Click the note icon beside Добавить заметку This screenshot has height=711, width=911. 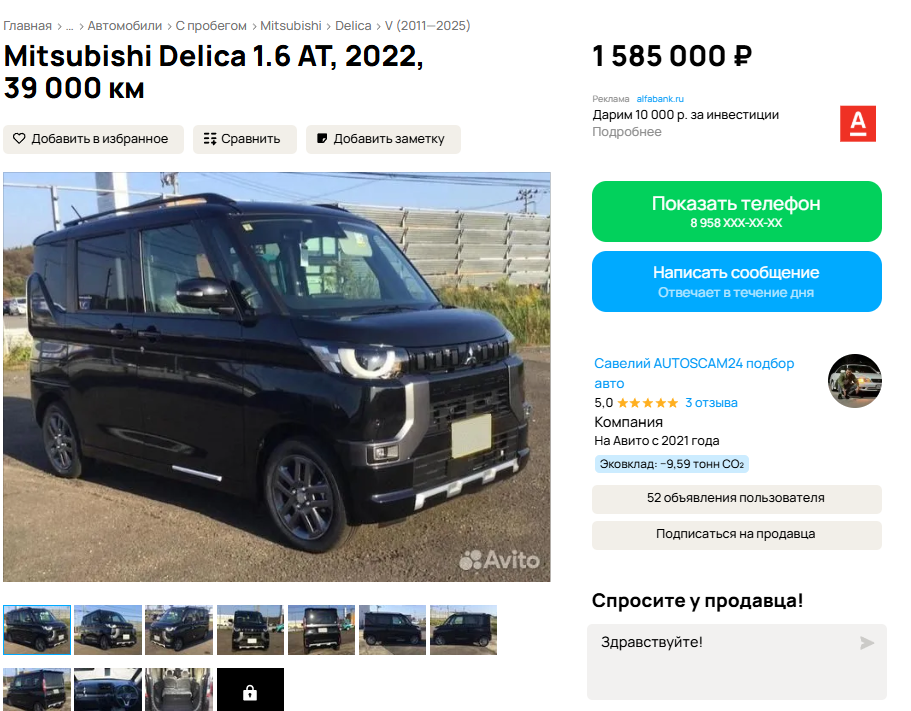click(322, 139)
